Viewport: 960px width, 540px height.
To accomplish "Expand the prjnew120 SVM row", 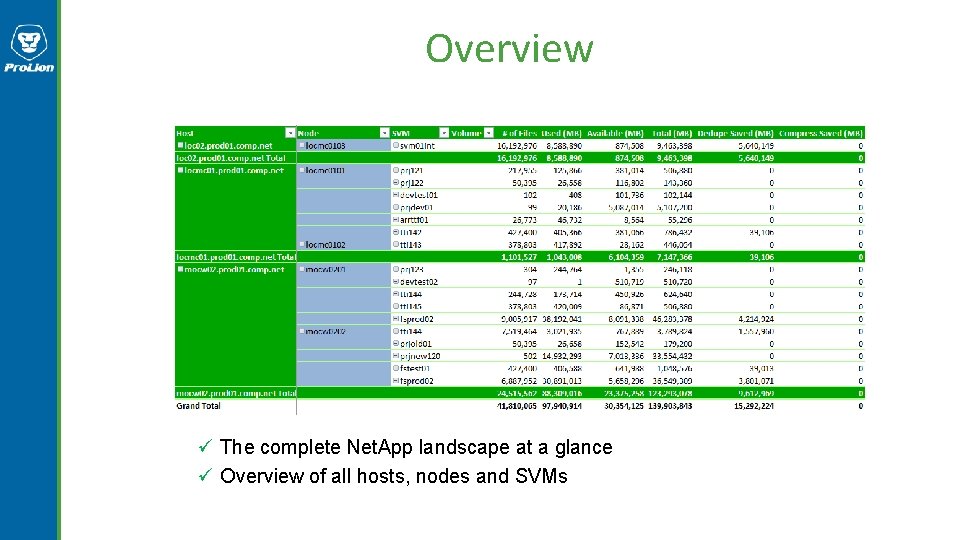I will [396, 356].
